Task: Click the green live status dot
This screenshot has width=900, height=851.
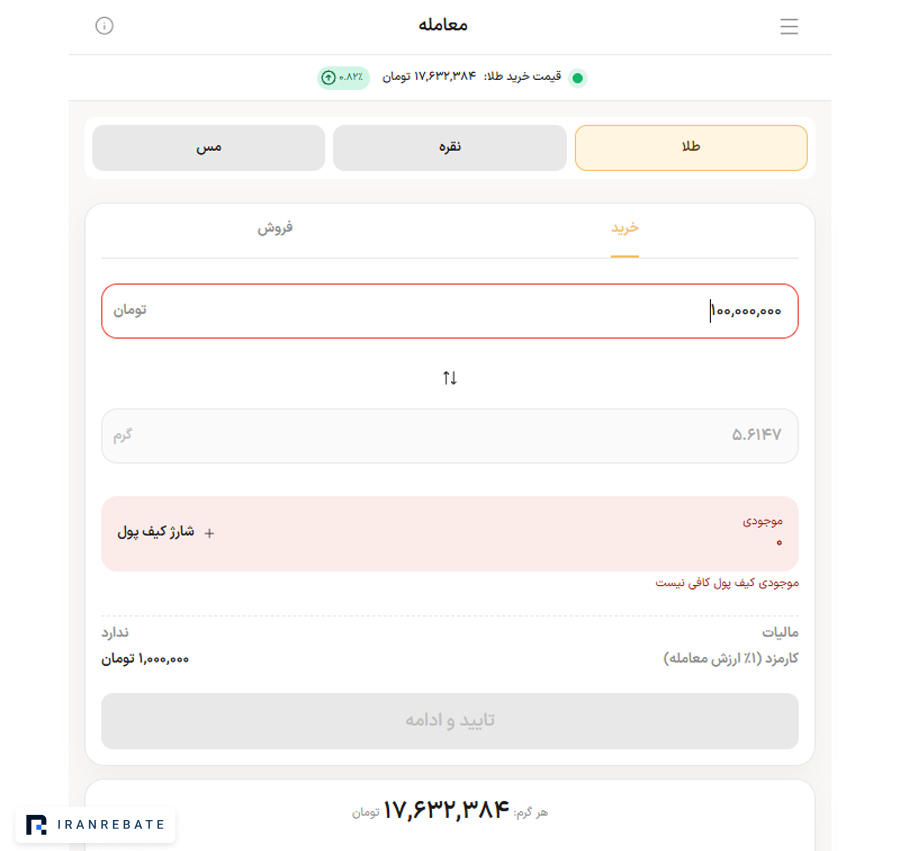Action: pos(577,78)
